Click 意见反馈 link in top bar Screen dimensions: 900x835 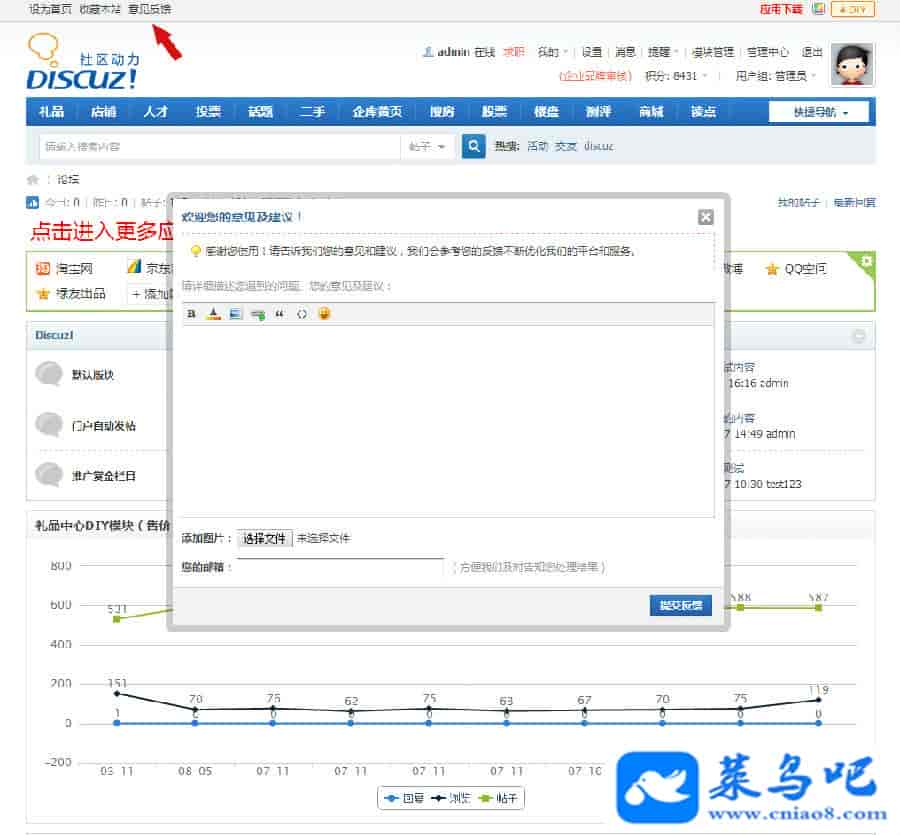[x=149, y=9]
